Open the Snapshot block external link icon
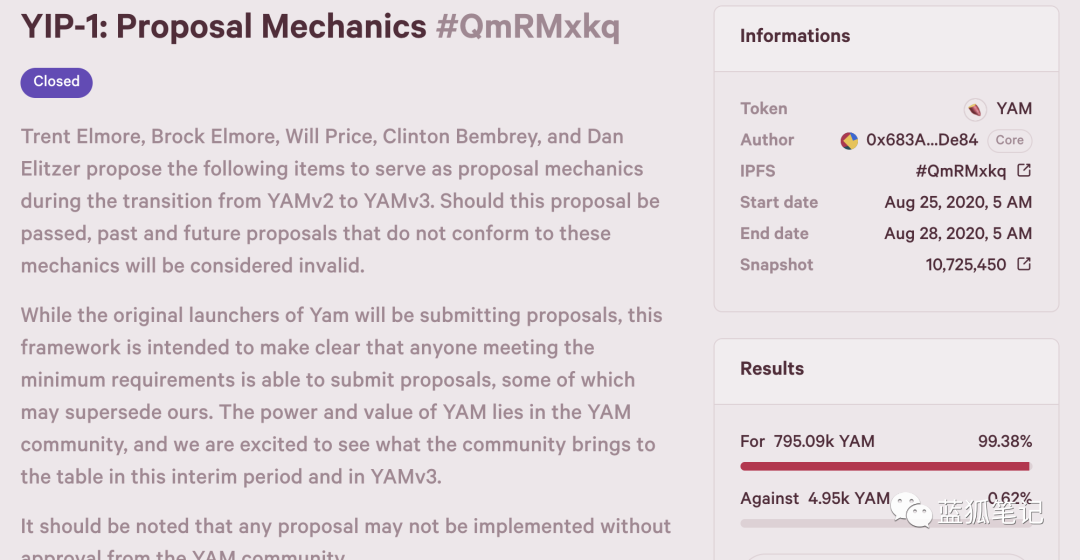The image size is (1080, 560). [x=1024, y=265]
